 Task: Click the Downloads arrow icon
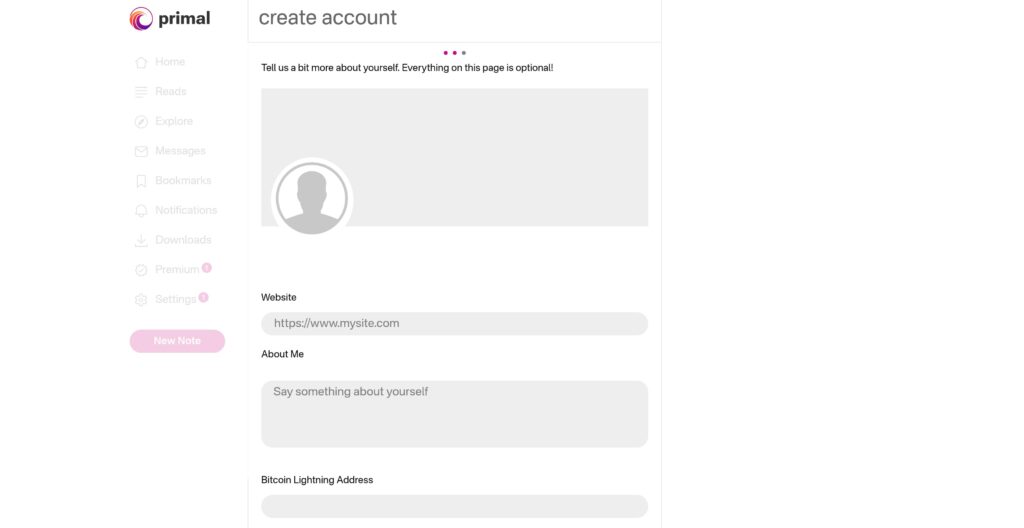pyautogui.click(x=141, y=240)
